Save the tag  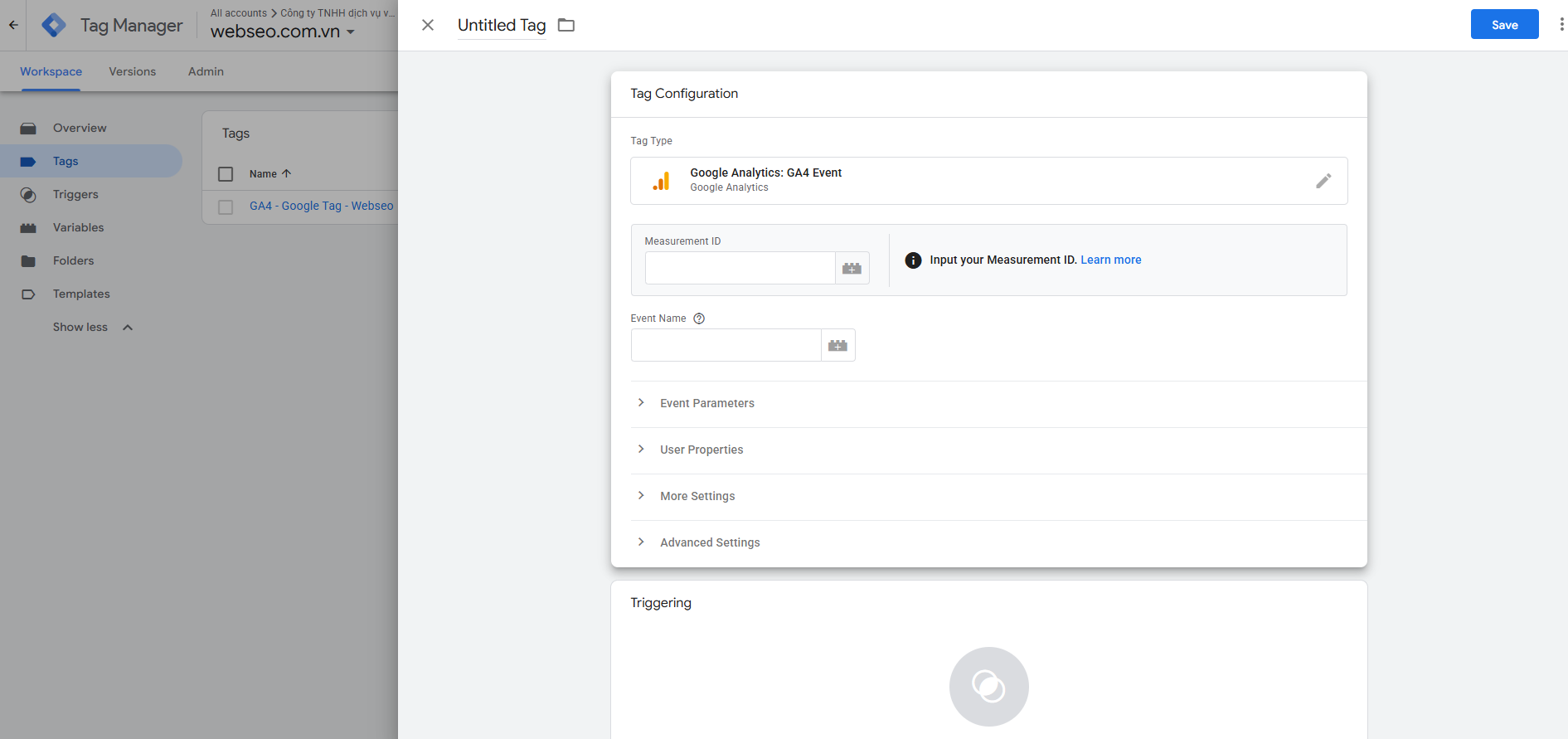pos(1504,24)
